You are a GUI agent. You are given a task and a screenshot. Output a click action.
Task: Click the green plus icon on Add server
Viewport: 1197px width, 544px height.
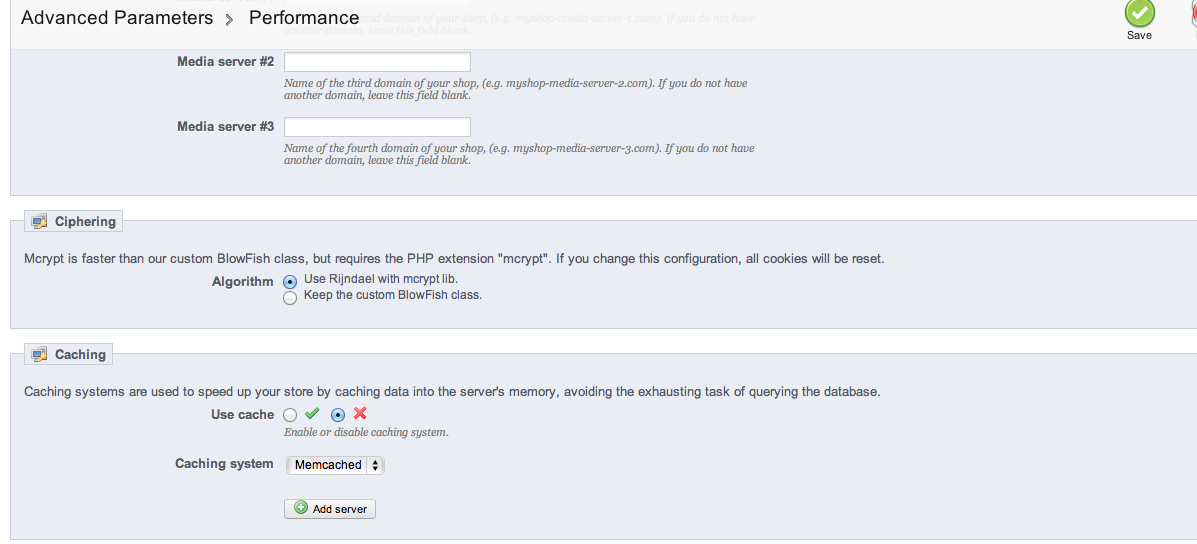click(x=301, y=508)
